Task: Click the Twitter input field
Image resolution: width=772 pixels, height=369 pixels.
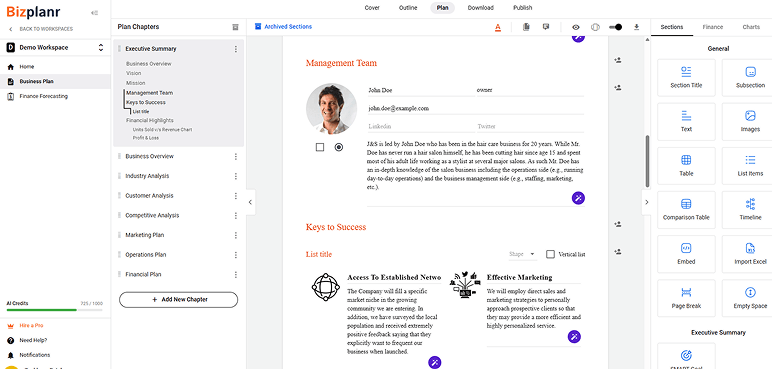Action: 530,127
